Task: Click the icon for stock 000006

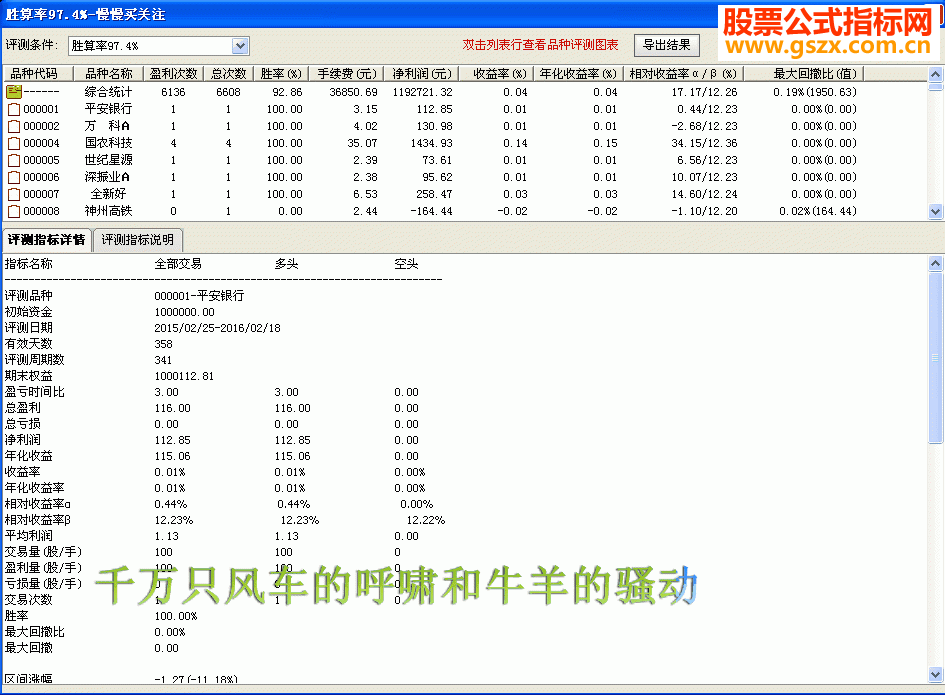Action: pyautogui.click(x=14, y=177)
